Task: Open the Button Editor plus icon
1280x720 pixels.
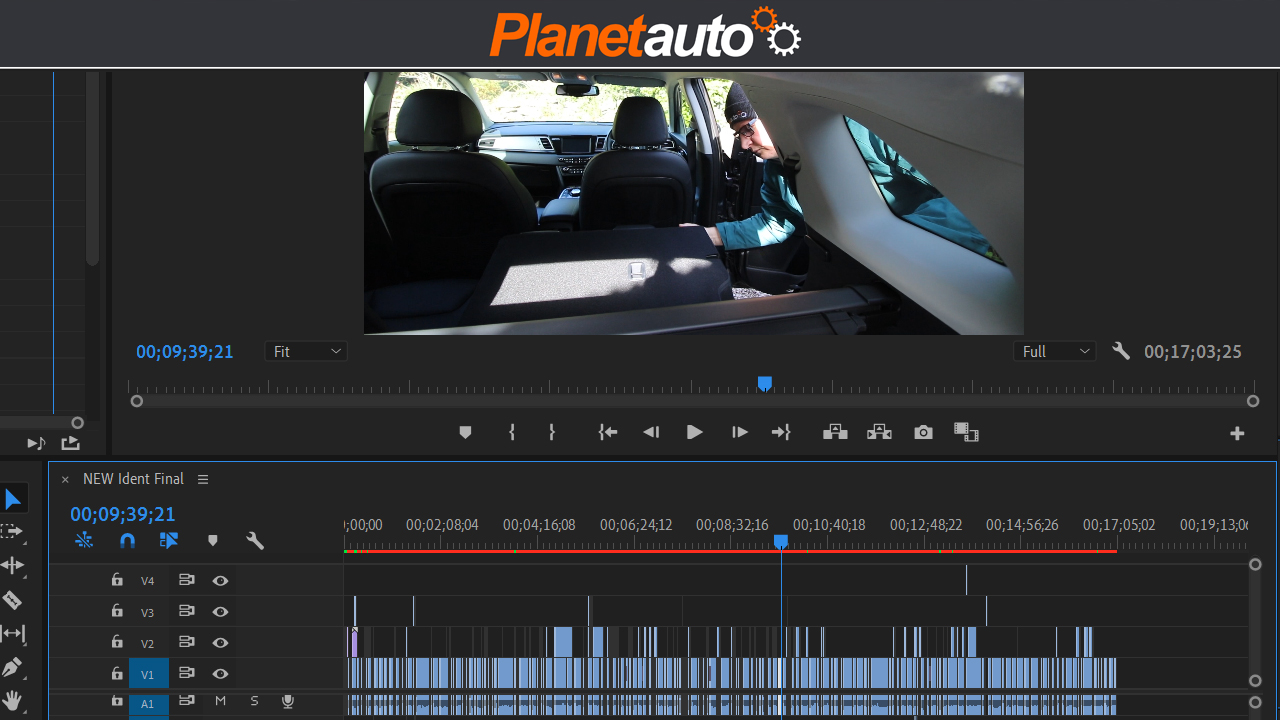Action: coord(1237,433)
